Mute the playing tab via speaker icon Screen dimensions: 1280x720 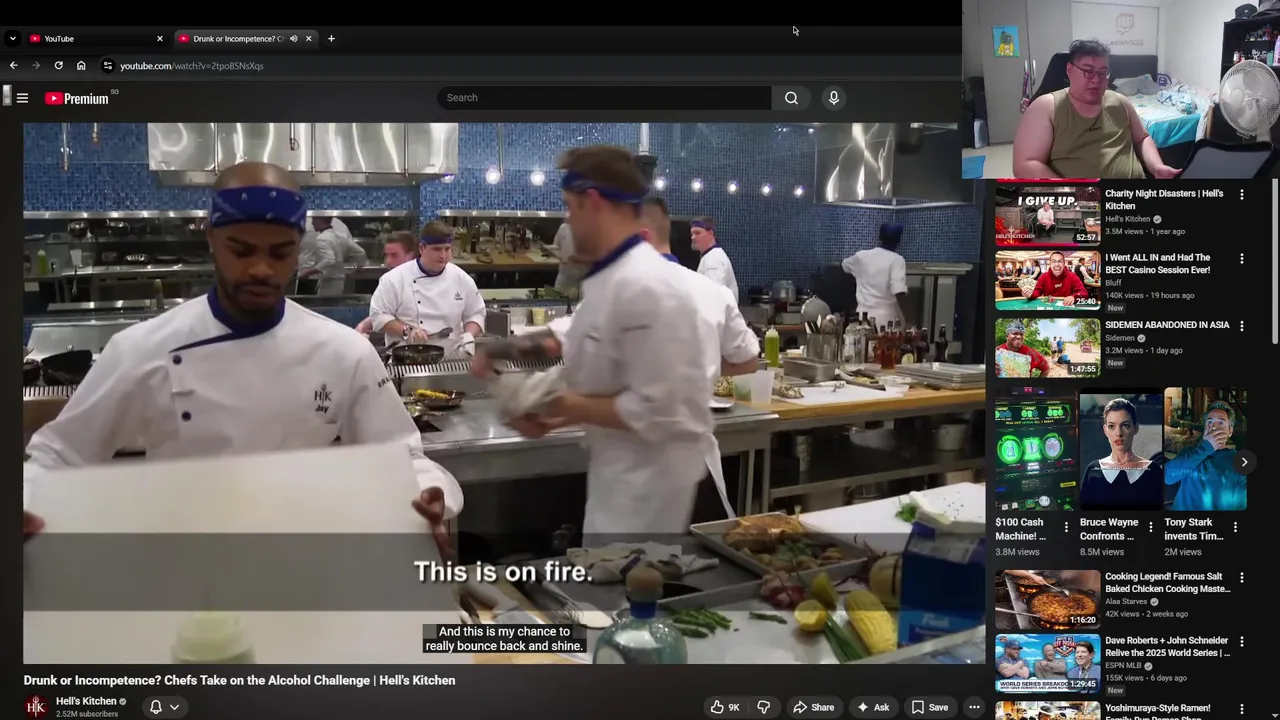293,39
